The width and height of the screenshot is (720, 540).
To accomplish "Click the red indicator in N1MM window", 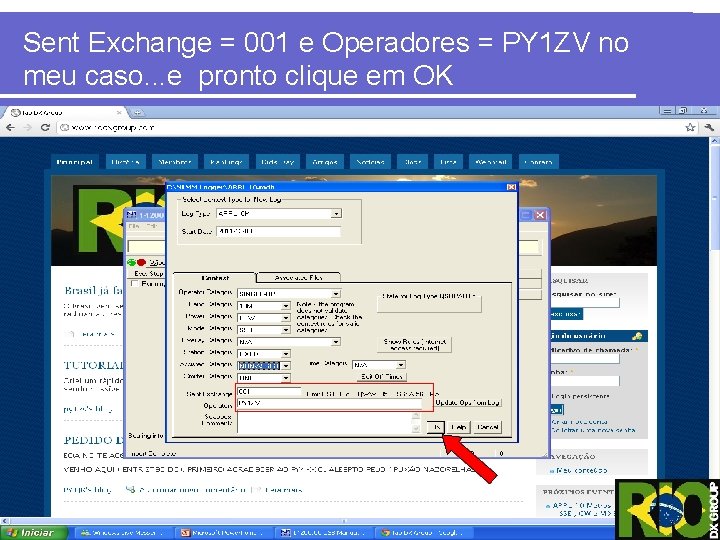I will (x=141, y=263).
